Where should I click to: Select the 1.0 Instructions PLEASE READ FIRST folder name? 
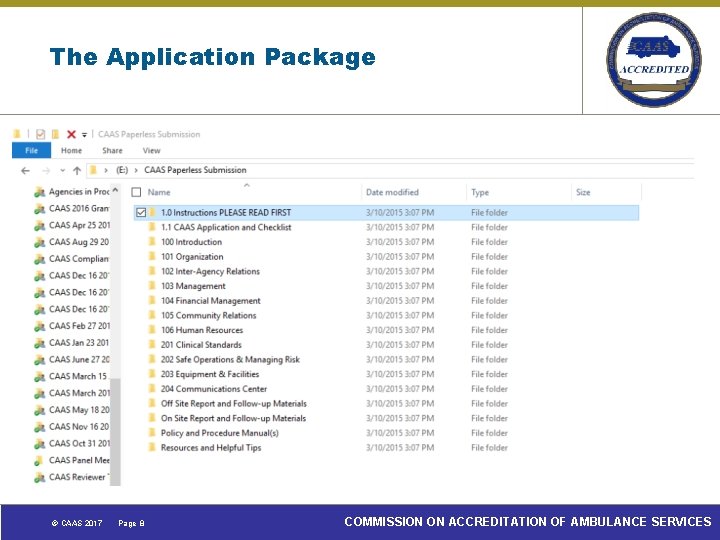pos(226,213)
